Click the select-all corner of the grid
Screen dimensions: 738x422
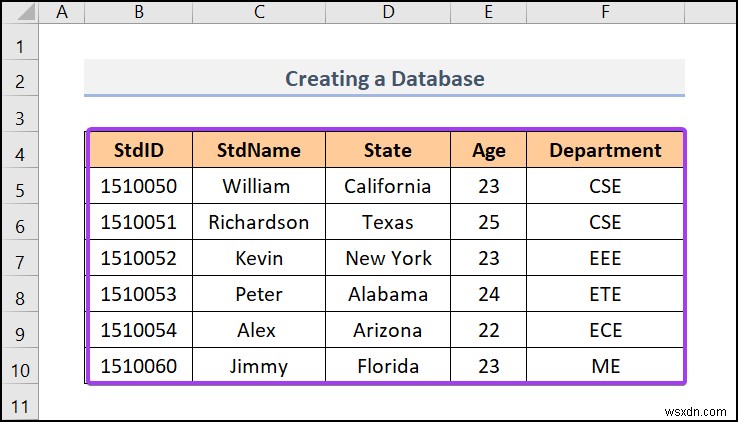click(20, 12)
